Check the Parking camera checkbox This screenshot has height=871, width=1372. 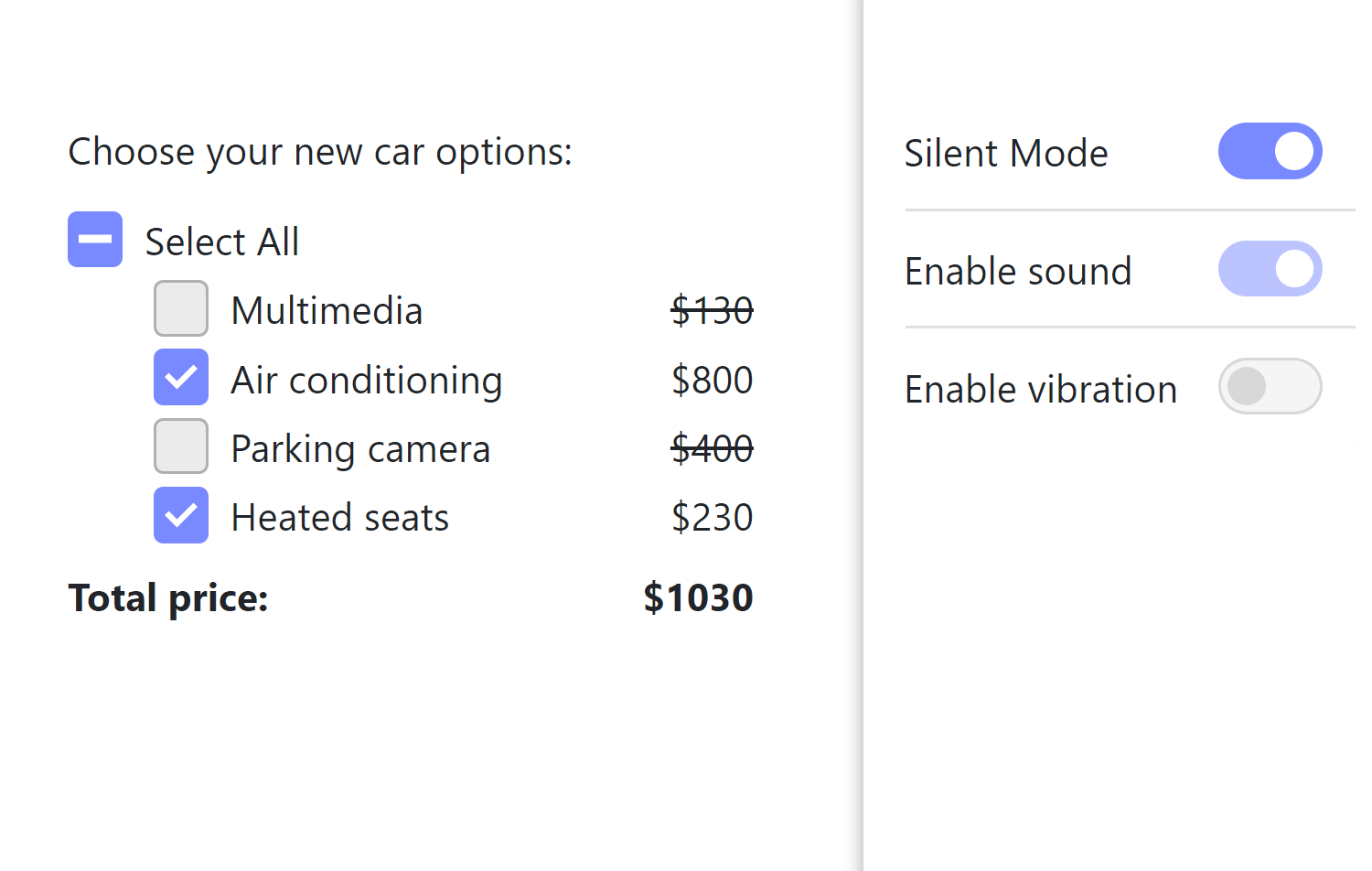pos(181,446)
